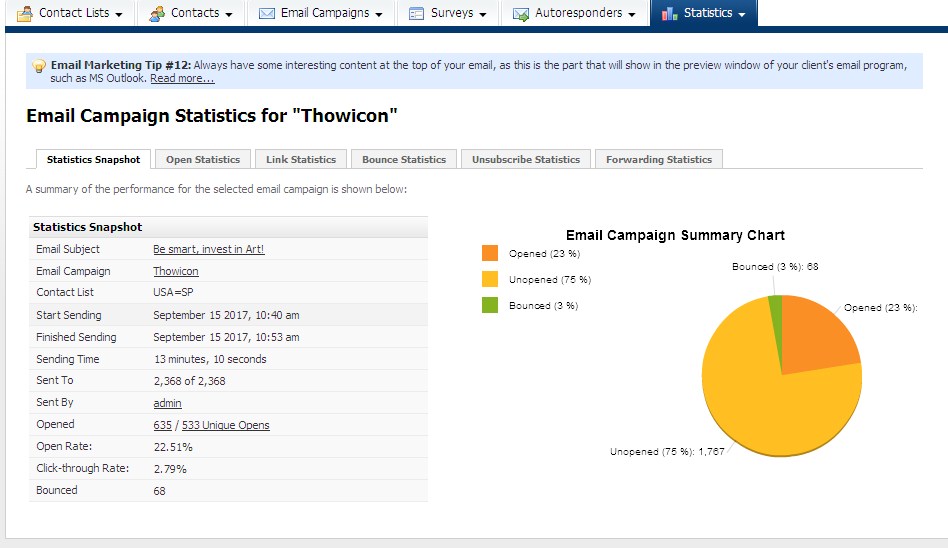Click the Surveys form icon
948x548 pixels.
coord(417,13)
